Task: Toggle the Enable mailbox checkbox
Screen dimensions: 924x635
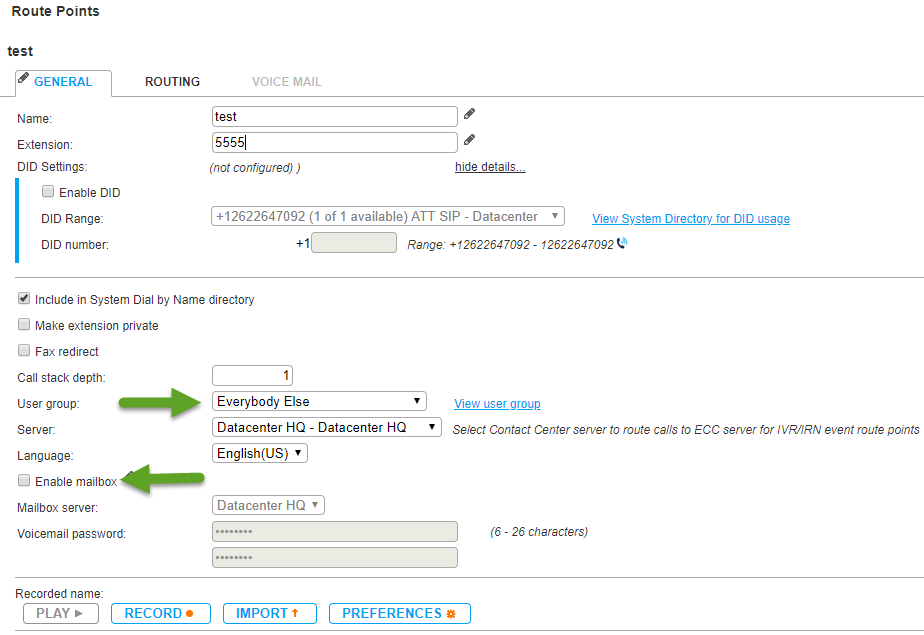Action: [x=24, y=481]
